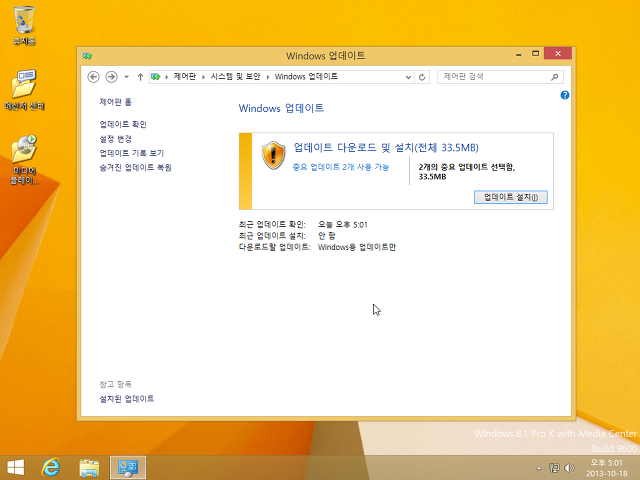
Task: Click the 업데이트 설치 button
Action: click(511, 197)
